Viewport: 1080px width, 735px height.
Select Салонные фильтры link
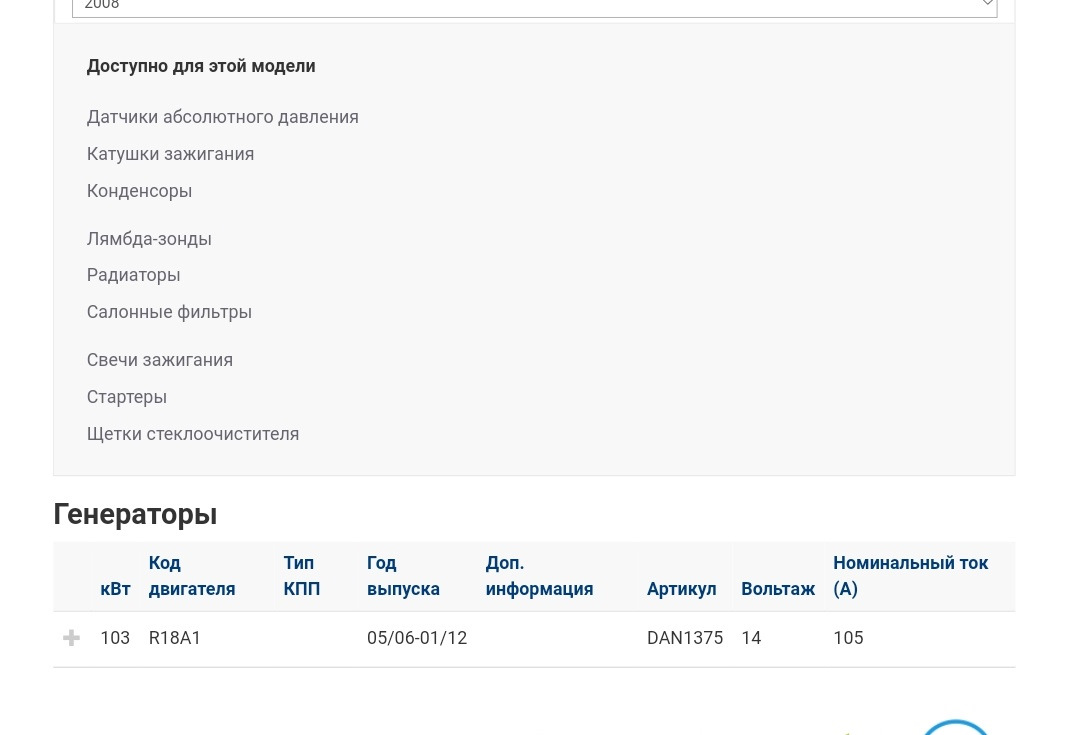(169, 312)
